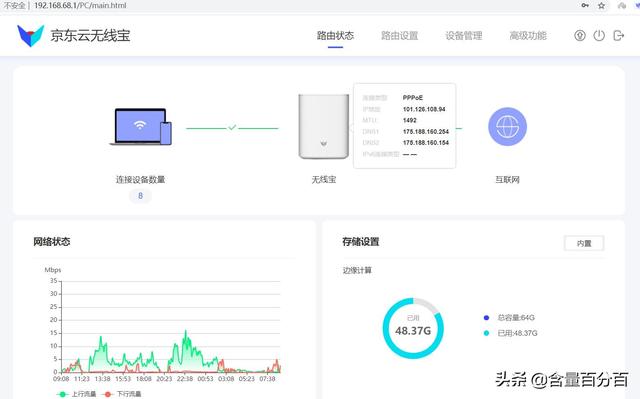Toggle the 上行流量 chart legend
640x399 pixels.
[x=77, y=394]
